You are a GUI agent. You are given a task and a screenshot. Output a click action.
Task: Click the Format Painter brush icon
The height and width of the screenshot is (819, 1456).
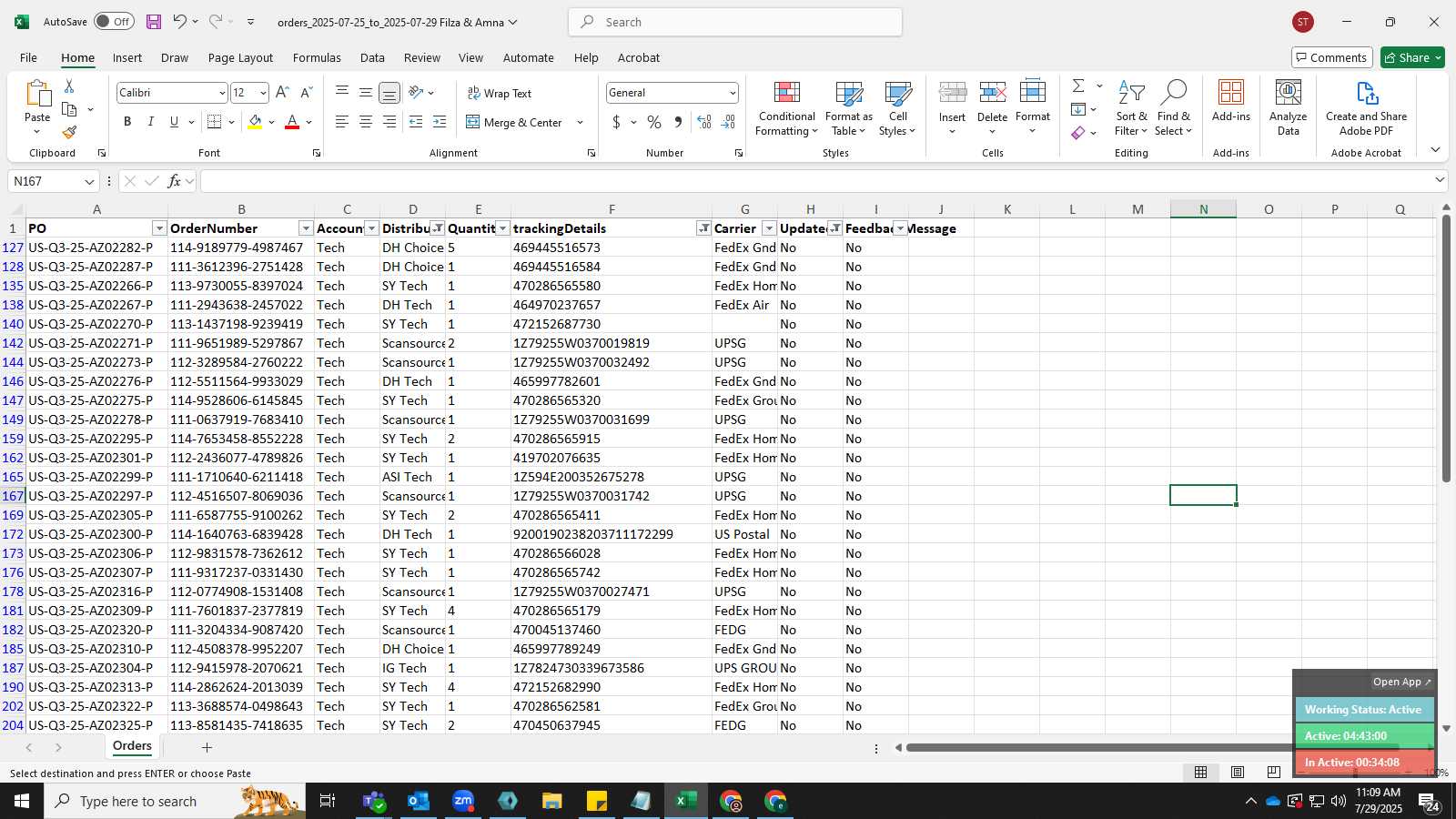point(69,132)
